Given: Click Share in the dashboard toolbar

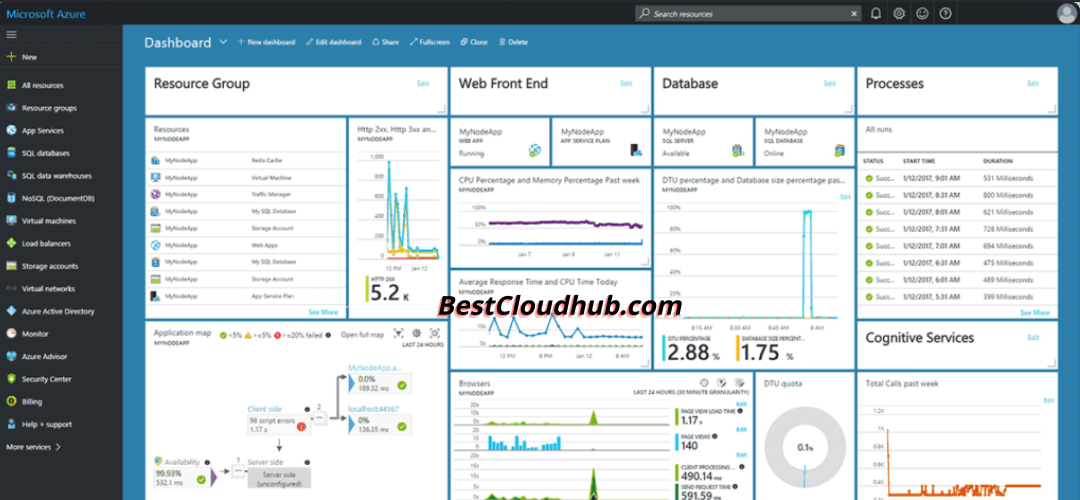Looking at the screenshot, I should [386, 42].
